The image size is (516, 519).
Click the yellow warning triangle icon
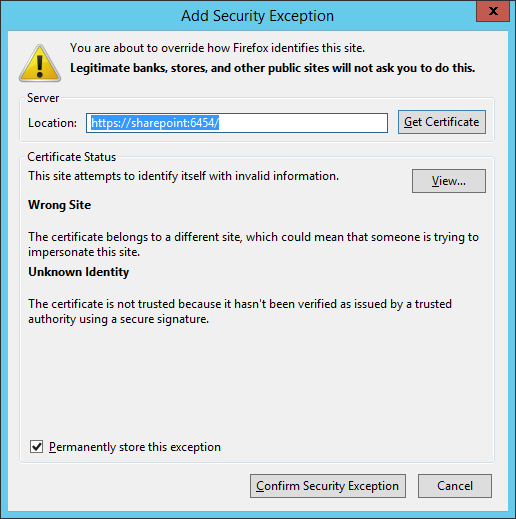pyautogui.click(x=40, y=63)
